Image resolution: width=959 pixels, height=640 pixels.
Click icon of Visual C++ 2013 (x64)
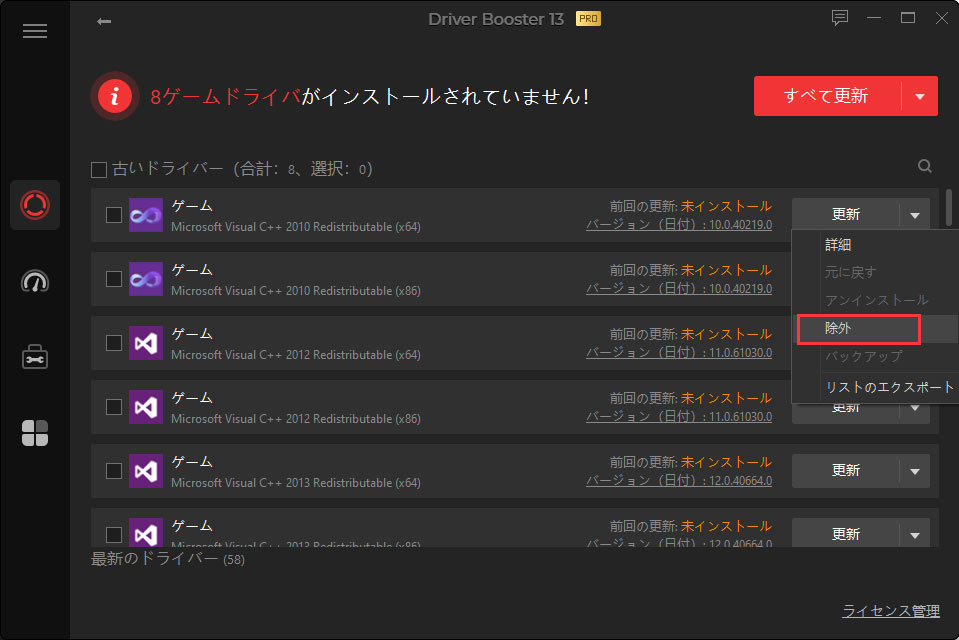146,471
